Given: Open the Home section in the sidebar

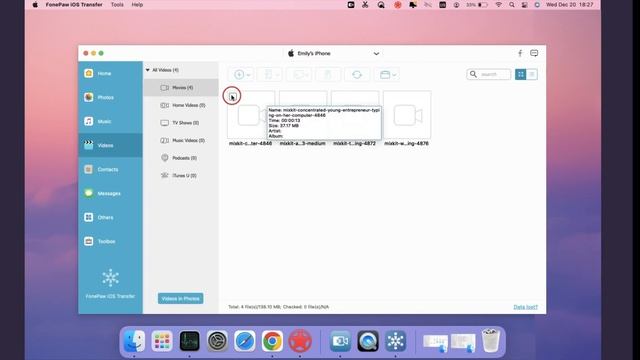Looking at the screenshot, I should coord(110,73).
